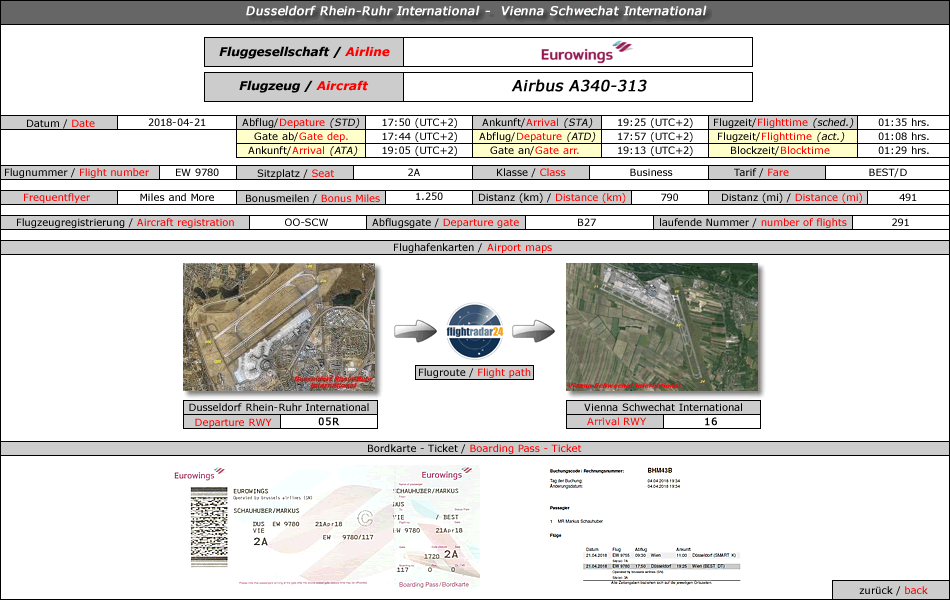The width and height of the screenshot is (950, 600).
Task: Select scheduled flighttime 01:35 hrs.
Action: click(903, 122)
